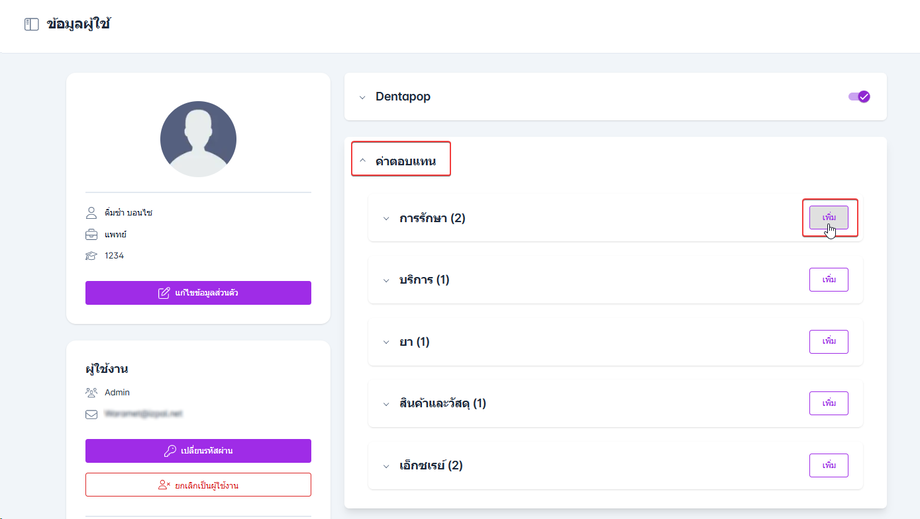Click the sidebar panel icon beside ข้อมูลผู้ใช้
This screenshot has width=920, height=519.
[32, 24]
